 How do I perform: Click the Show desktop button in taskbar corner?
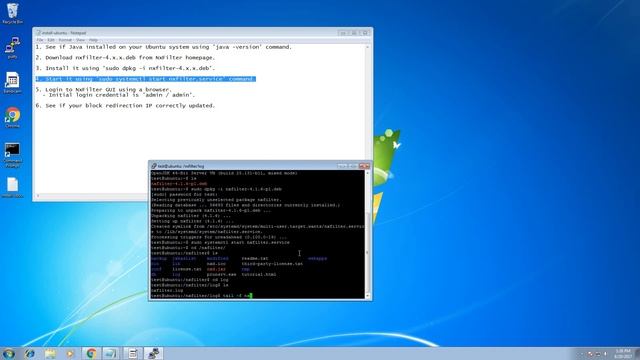point(637,354)
